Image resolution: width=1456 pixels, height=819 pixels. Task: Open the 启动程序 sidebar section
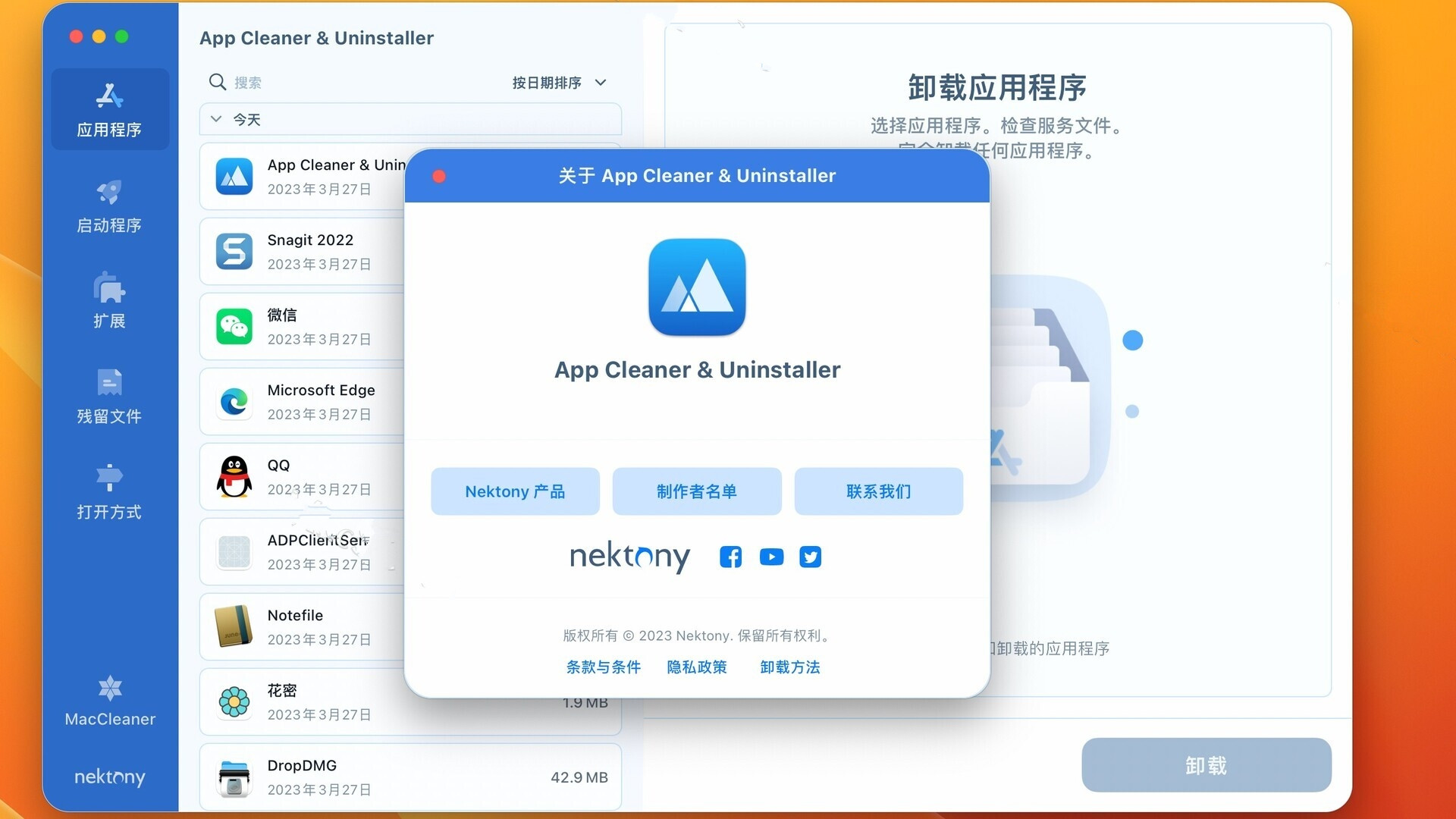point(109,206)
